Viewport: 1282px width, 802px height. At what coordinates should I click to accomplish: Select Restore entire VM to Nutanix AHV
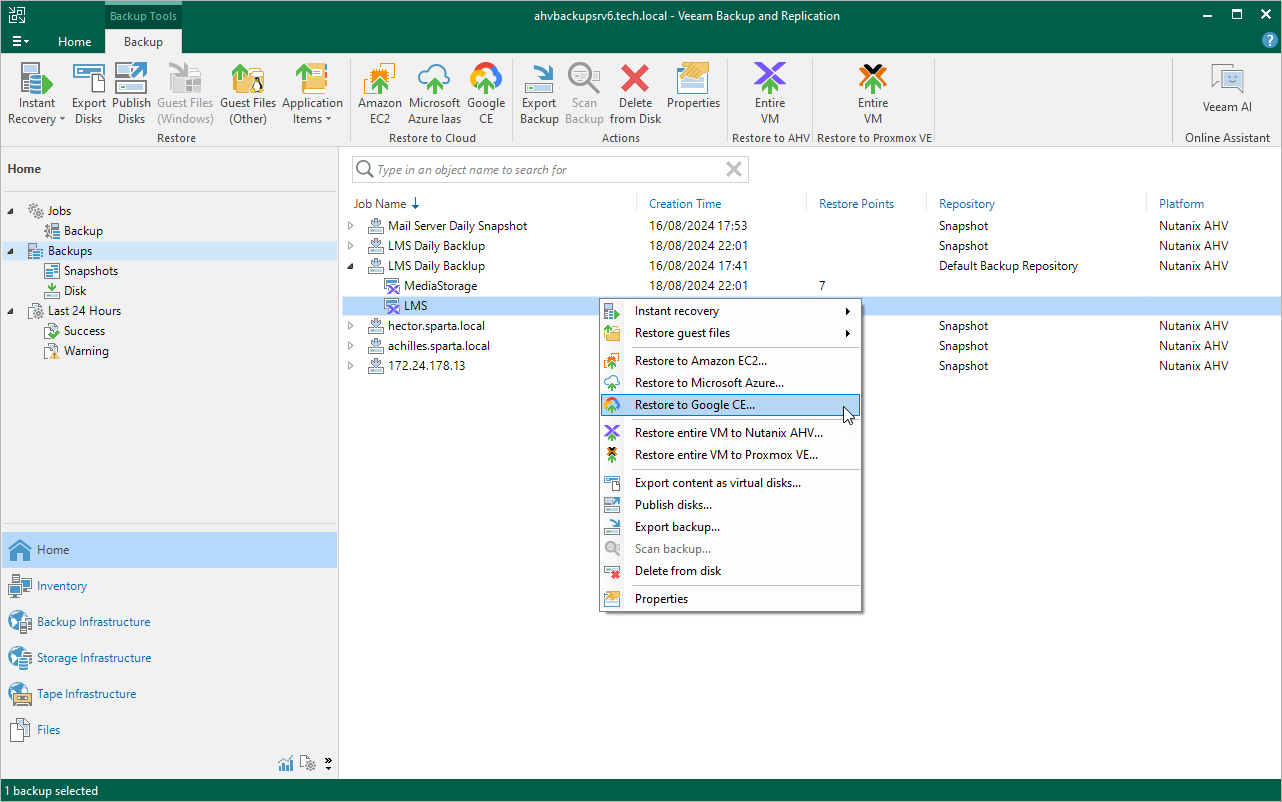(728, 433)
